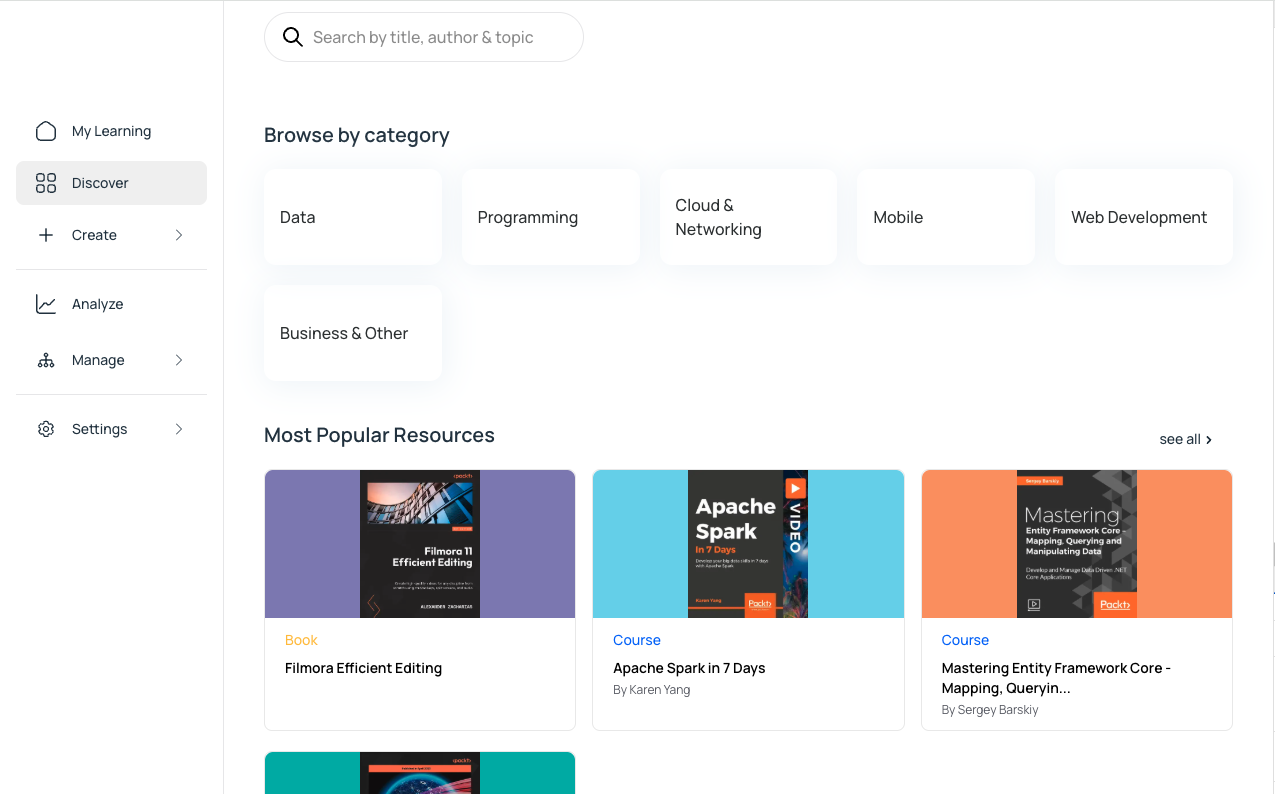Open the Settings menu item
The image size is (1275, 794).
111,429
